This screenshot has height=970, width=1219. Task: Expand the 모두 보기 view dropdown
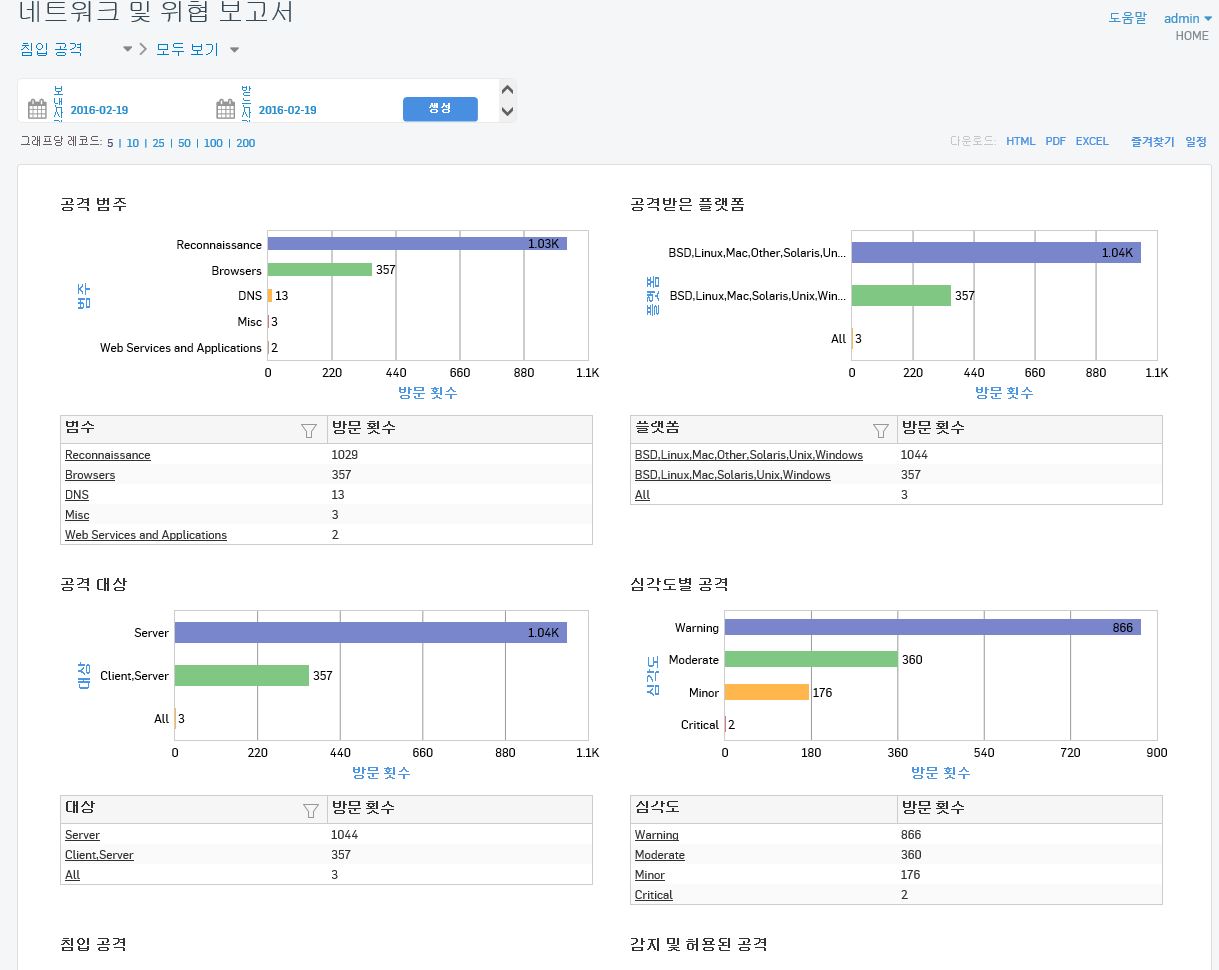pyautogui.click(x=234, y=50)
